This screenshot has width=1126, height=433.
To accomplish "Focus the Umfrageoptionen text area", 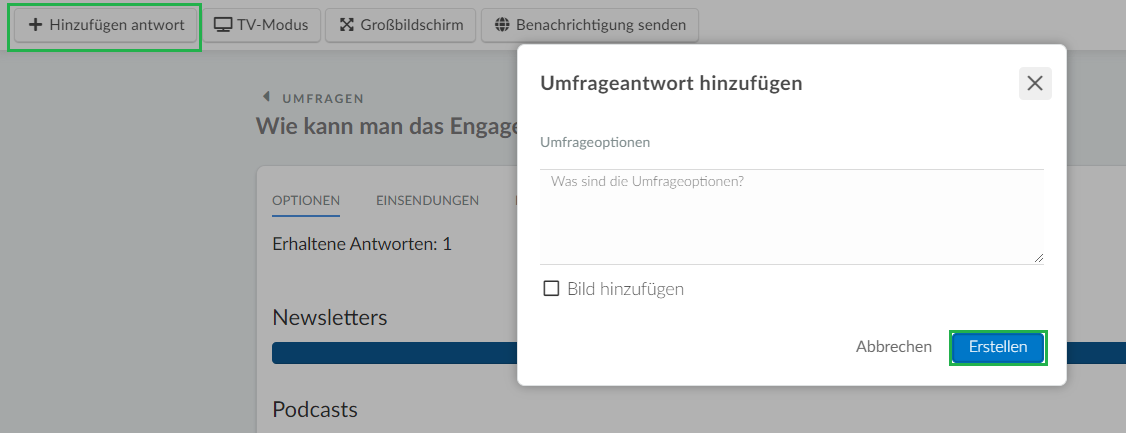I will pos(791,217).
